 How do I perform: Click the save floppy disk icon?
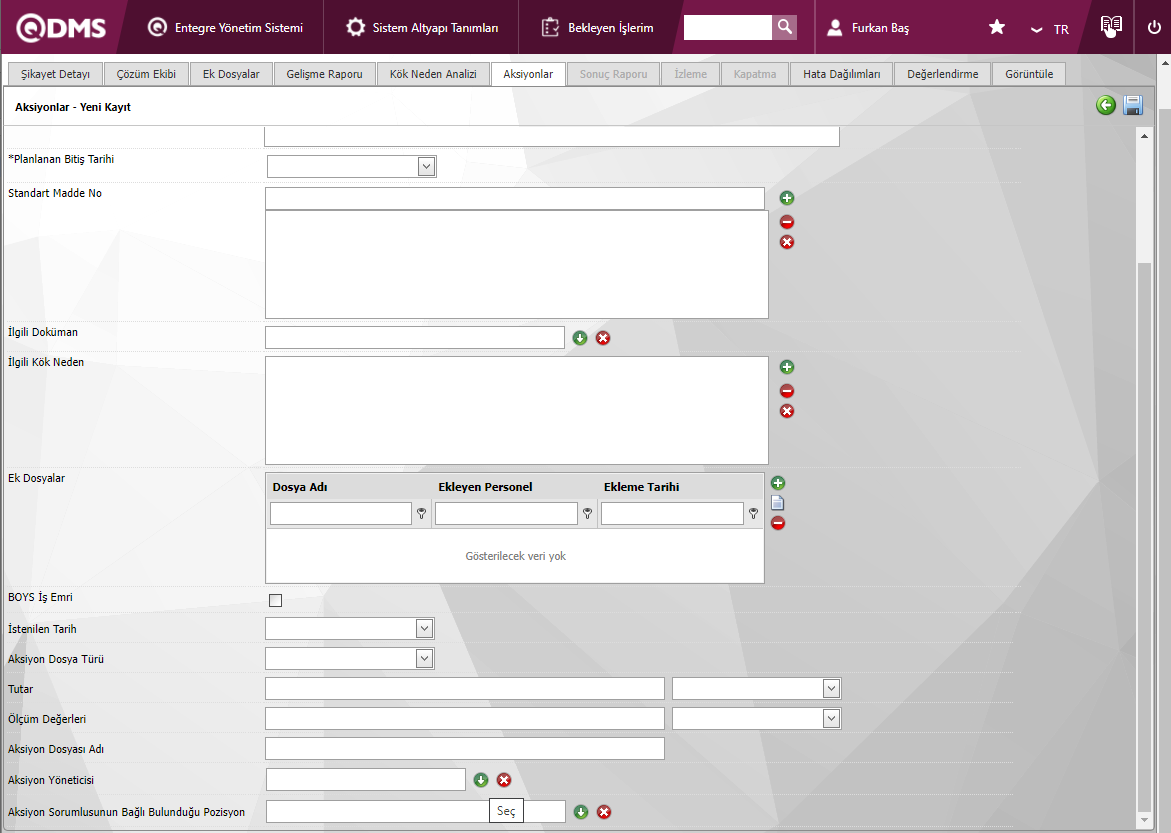1133,106
